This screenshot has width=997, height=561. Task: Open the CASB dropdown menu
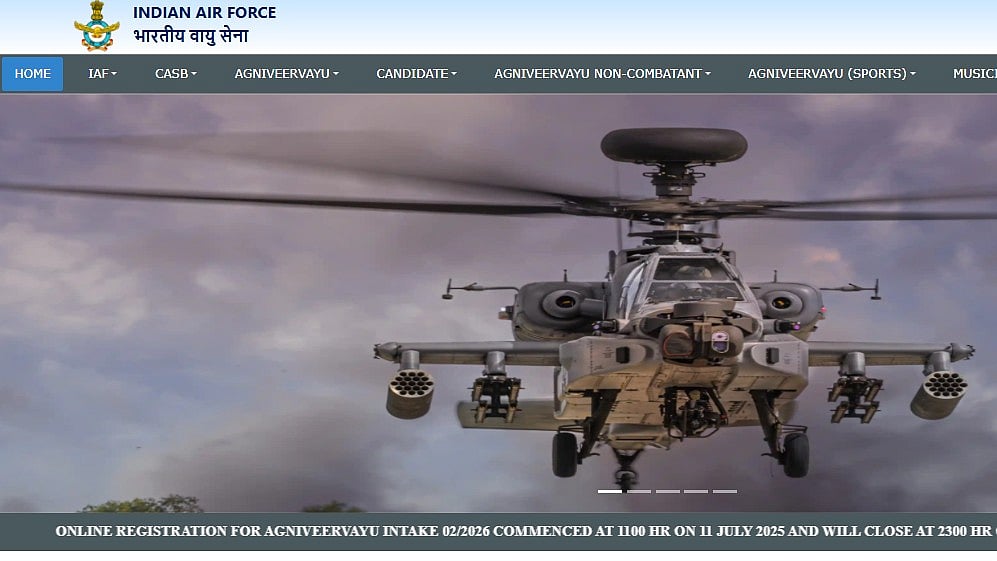[175, 74]
